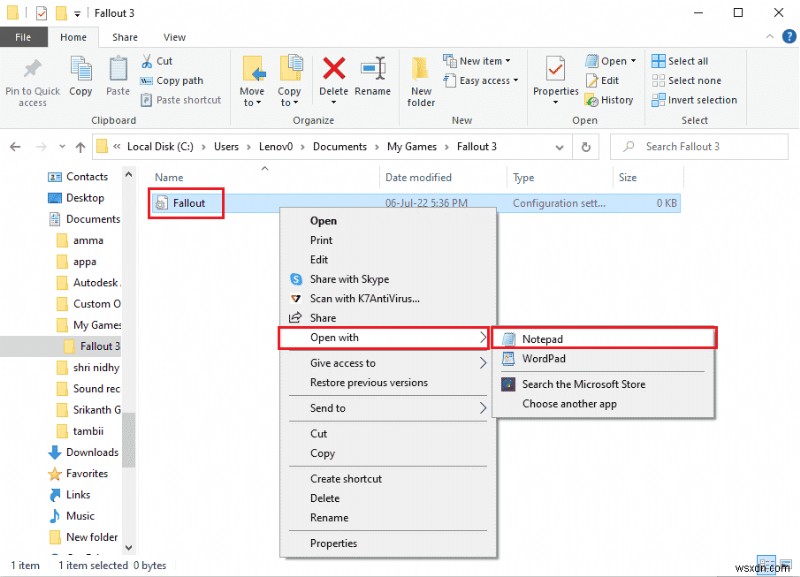Choose WordPad from Open with submenu
Image resolution: width=800 pixels, height=577 pixels.
click(x=603, y=359)
